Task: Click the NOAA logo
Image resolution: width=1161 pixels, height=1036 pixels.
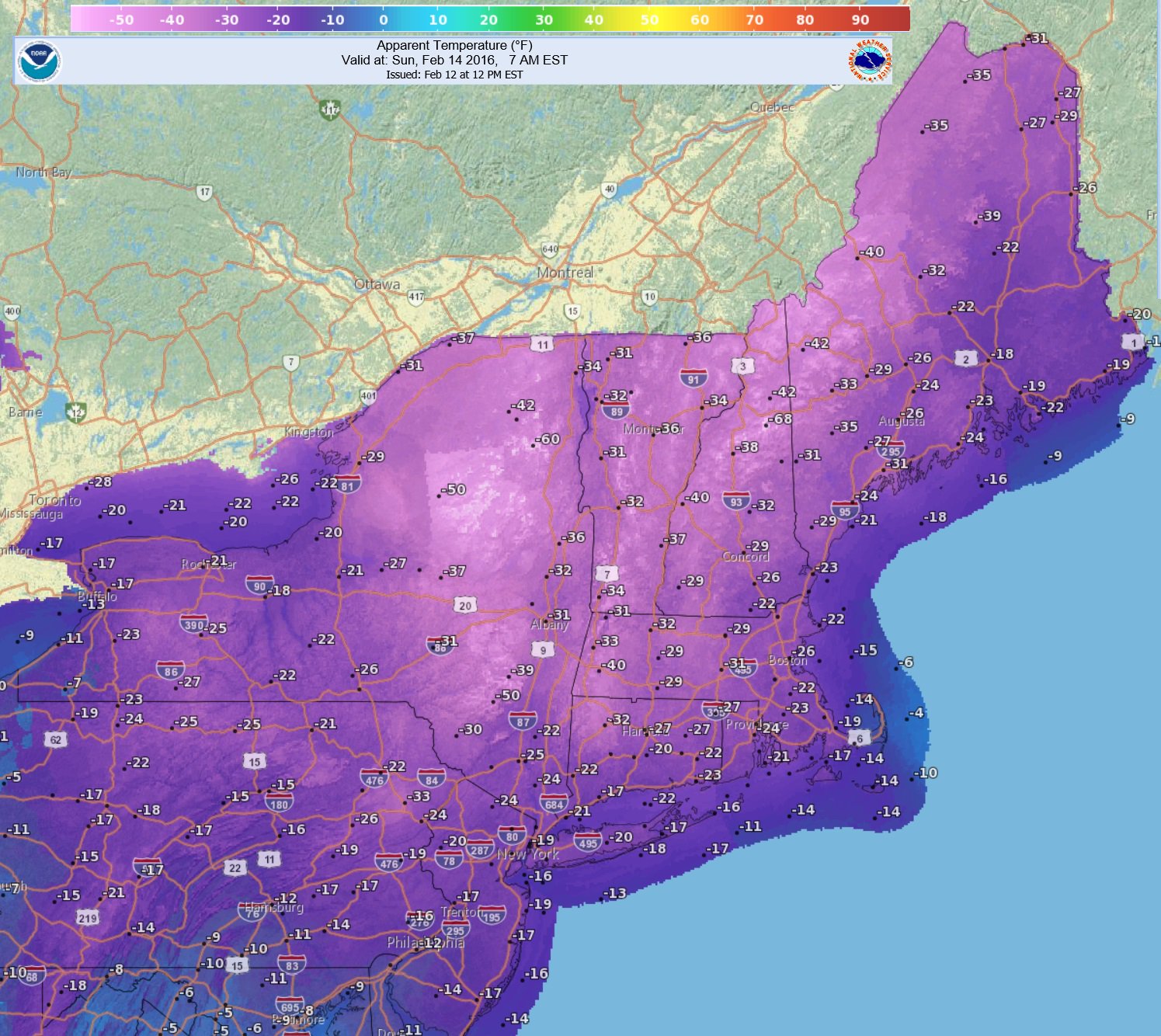Action: point(40,58)
